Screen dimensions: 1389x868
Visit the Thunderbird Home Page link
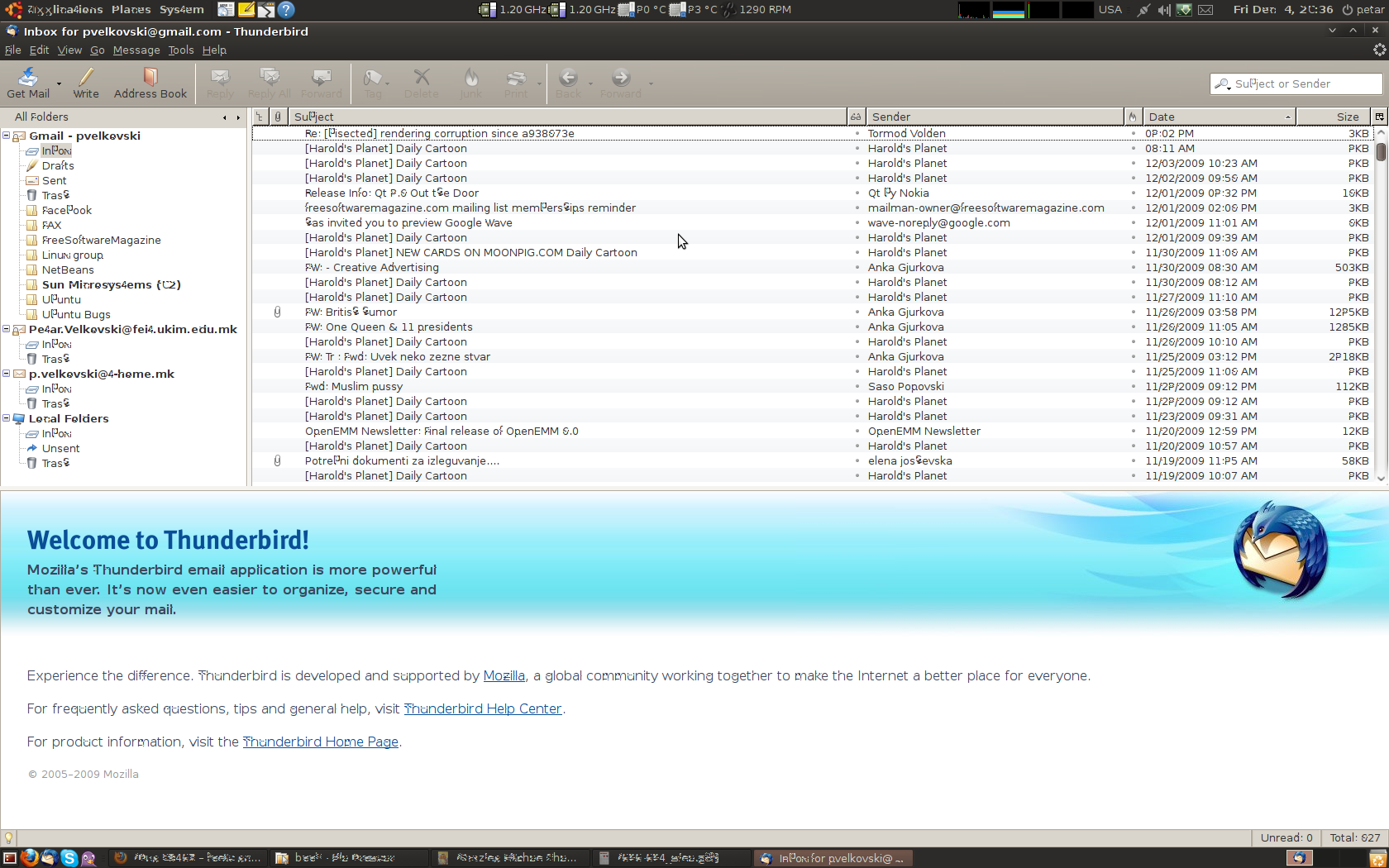tap(320, 742)
